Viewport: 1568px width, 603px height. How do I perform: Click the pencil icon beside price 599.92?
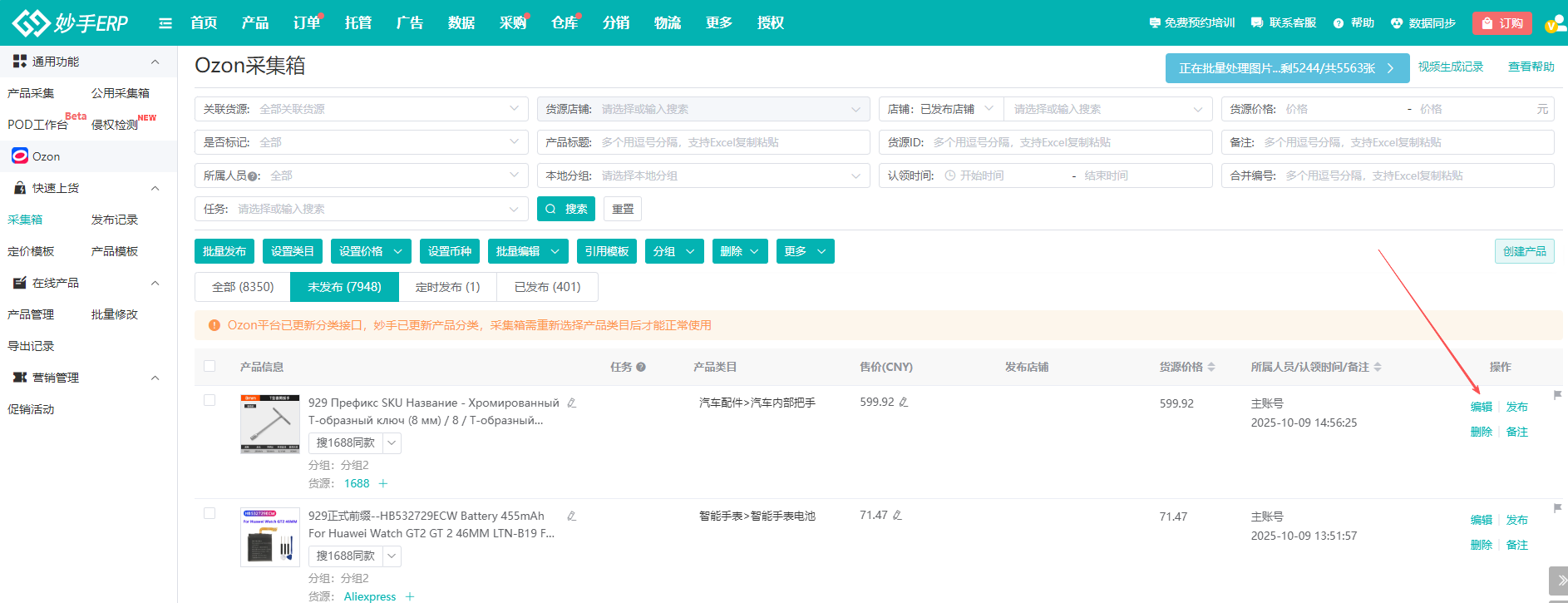[904, 403]
